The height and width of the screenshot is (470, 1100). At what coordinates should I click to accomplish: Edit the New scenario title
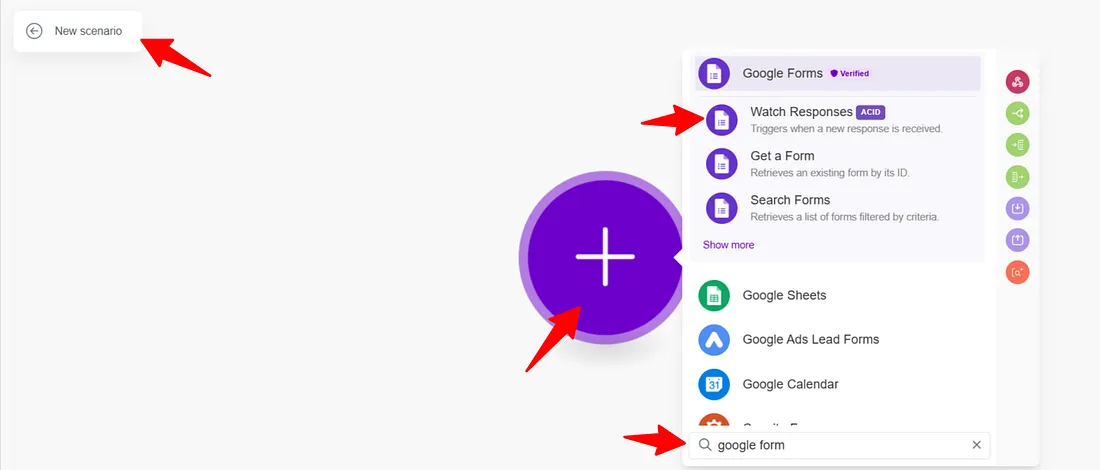[x=88, y=31]
